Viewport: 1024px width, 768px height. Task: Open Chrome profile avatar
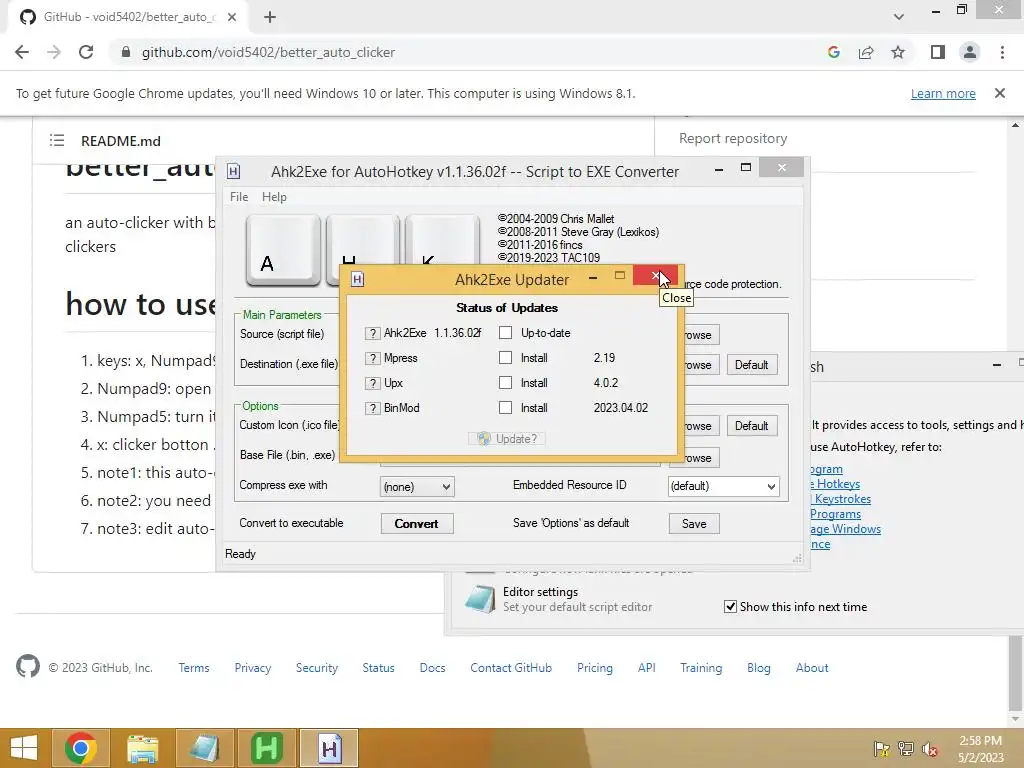(970, 52)
